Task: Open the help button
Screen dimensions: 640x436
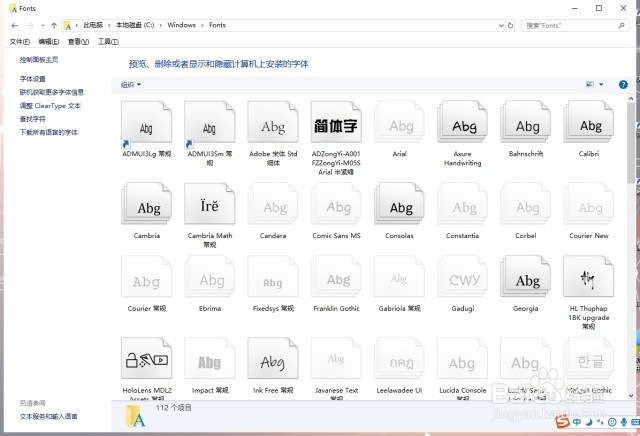Action: click(x=623, y=85)
